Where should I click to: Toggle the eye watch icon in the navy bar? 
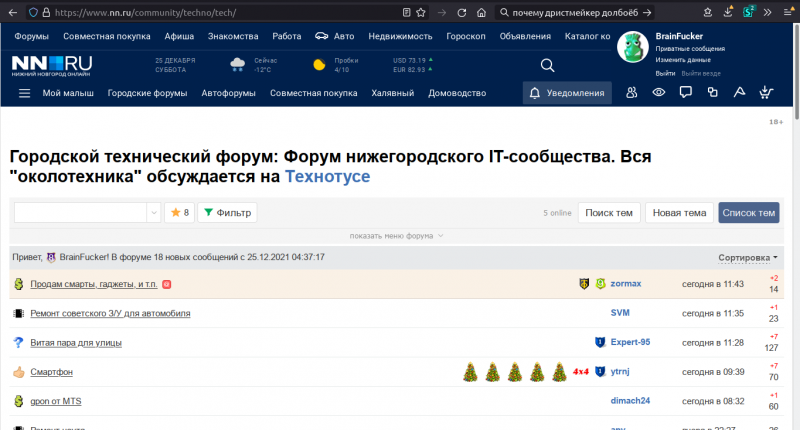click(x=659, y=92)
